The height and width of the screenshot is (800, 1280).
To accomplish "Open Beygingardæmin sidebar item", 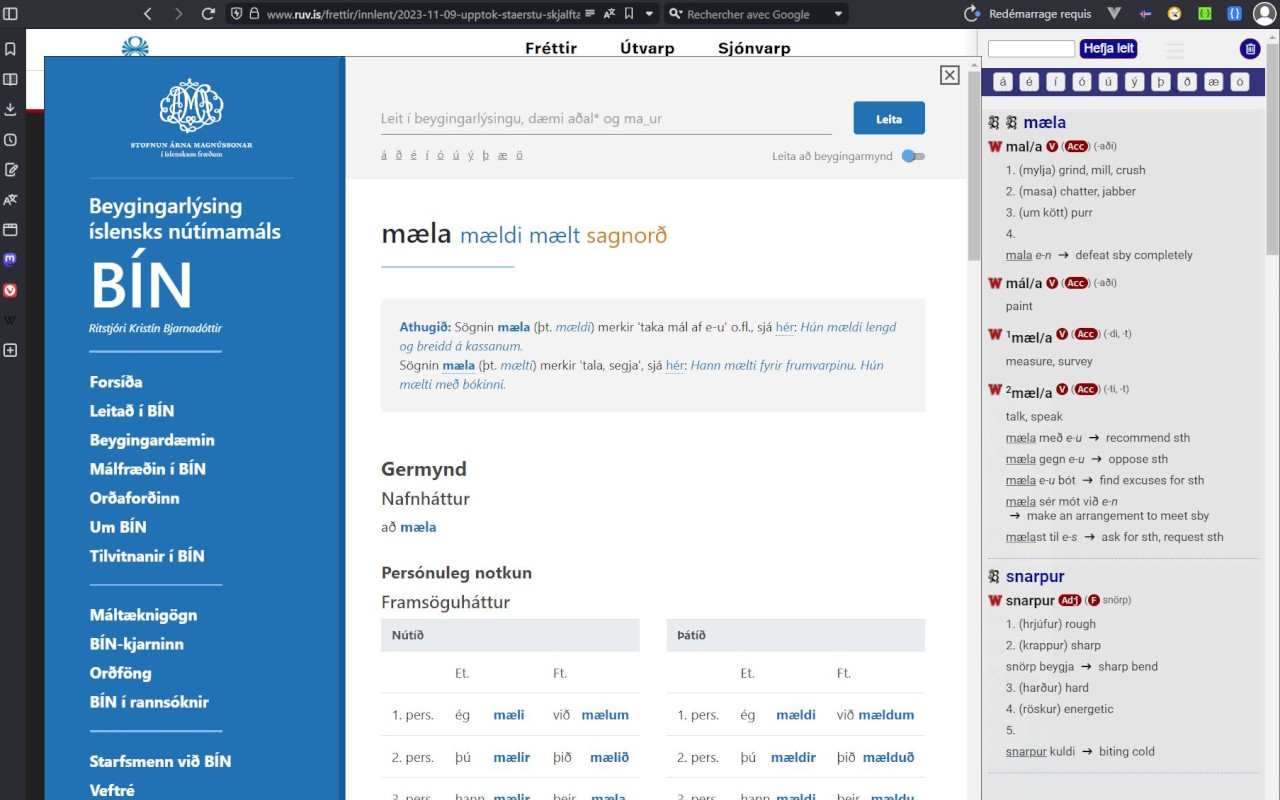I will point(152,440).
